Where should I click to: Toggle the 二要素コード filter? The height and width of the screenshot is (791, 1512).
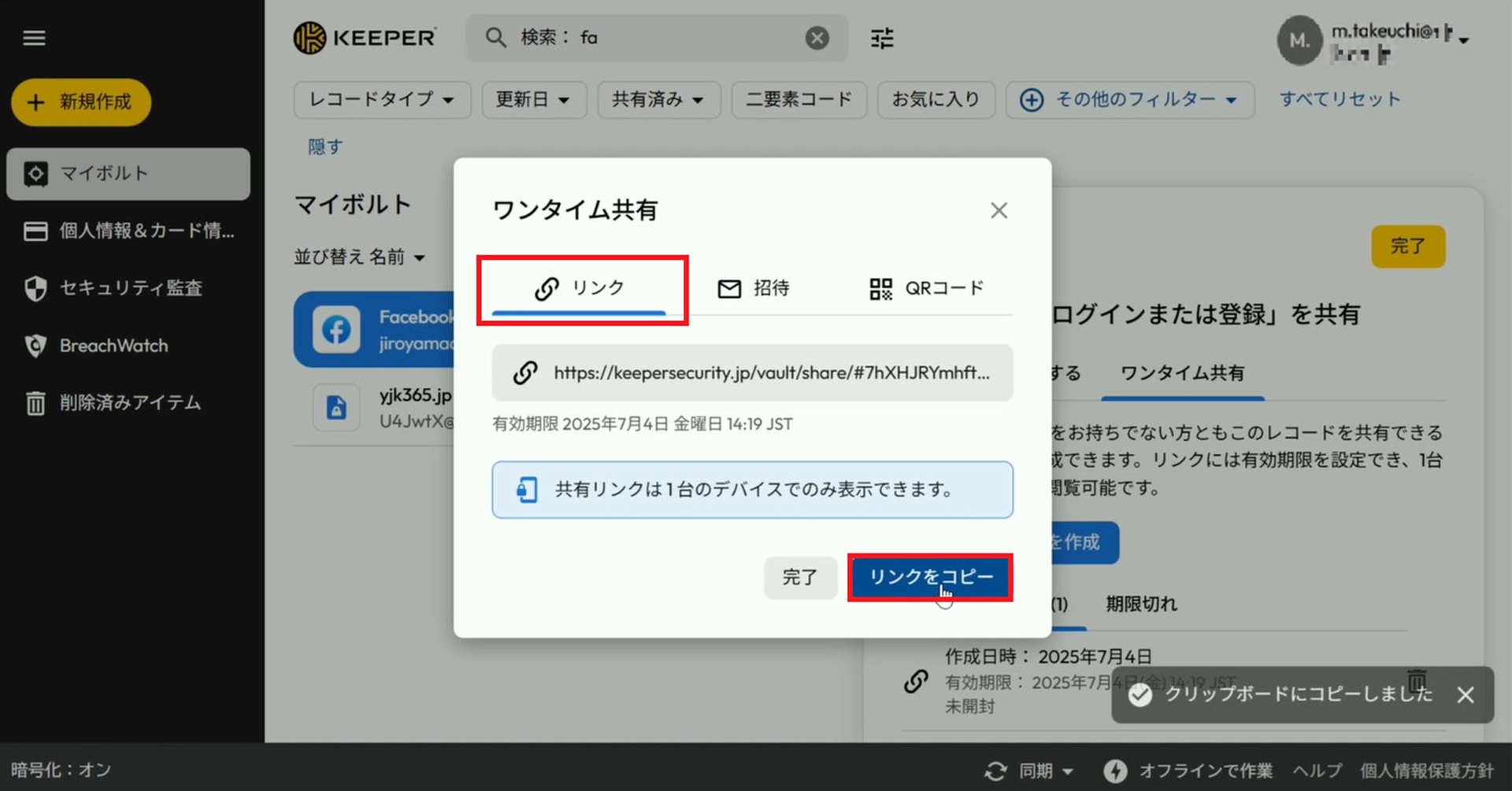click(x=799, y=100)
